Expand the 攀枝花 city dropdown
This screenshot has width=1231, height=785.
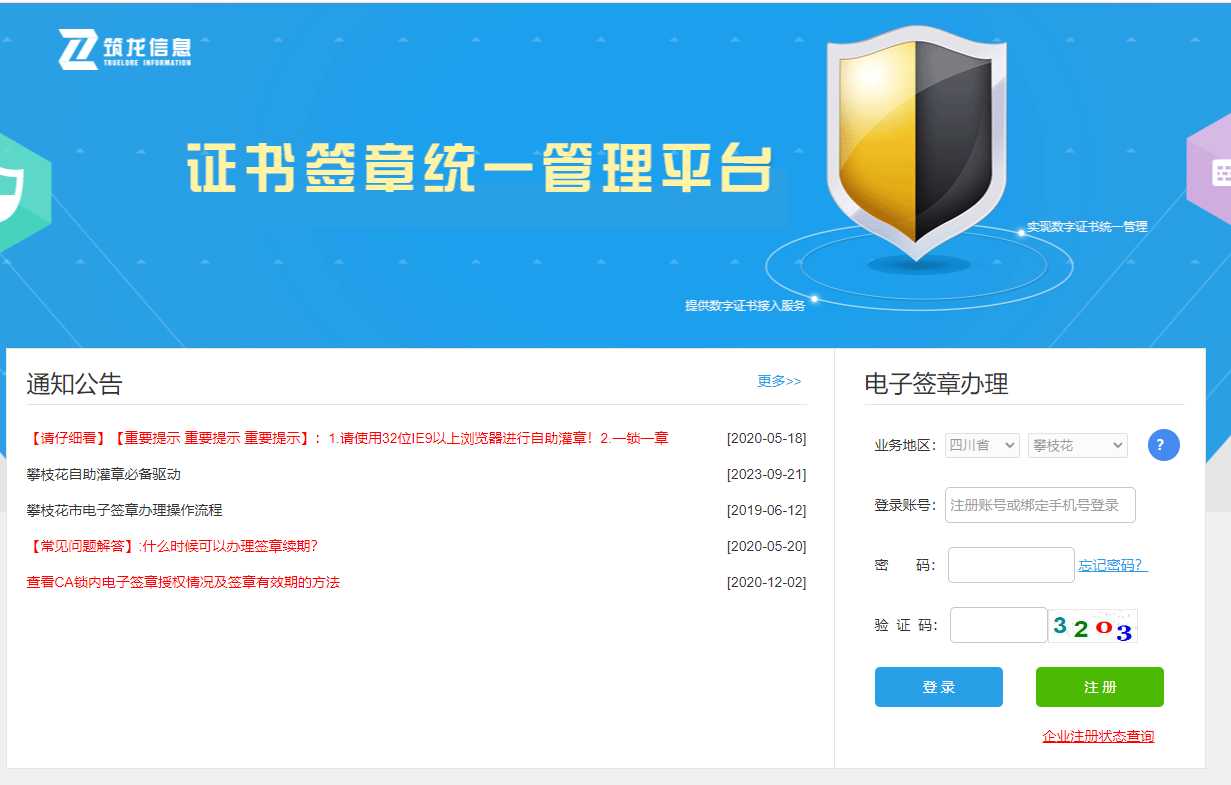click(x=1077, y=445)
